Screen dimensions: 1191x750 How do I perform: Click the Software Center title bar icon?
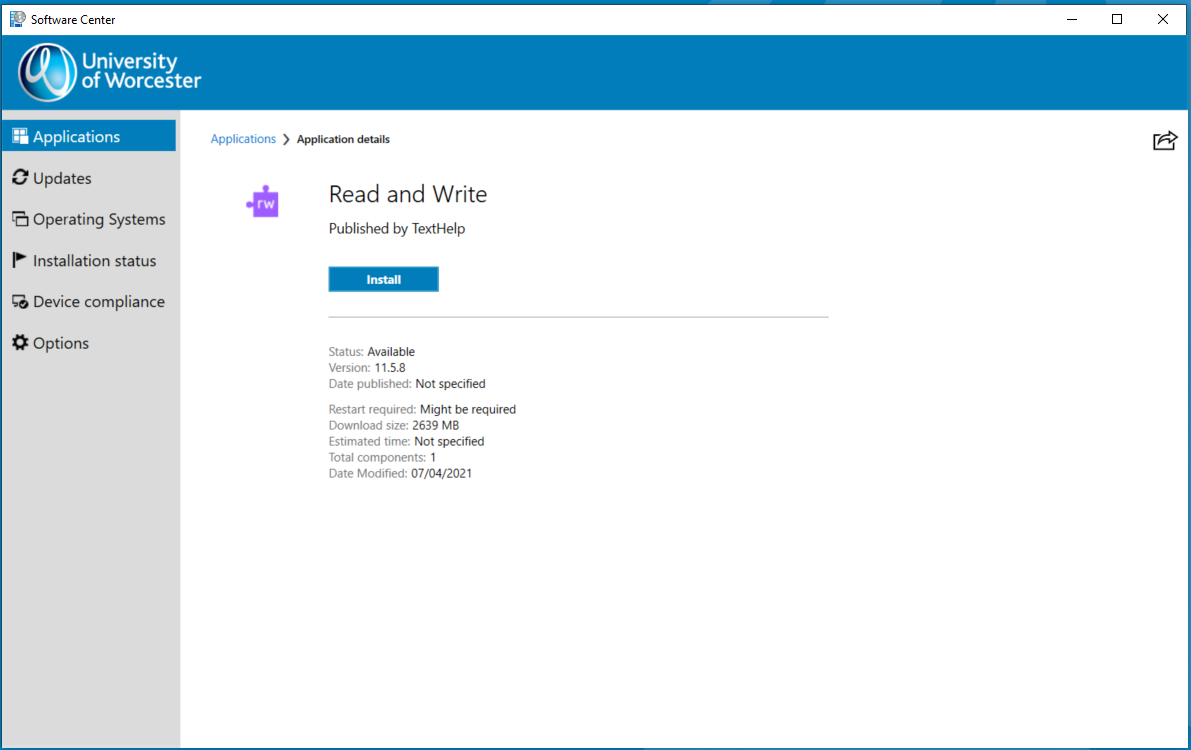16,18
